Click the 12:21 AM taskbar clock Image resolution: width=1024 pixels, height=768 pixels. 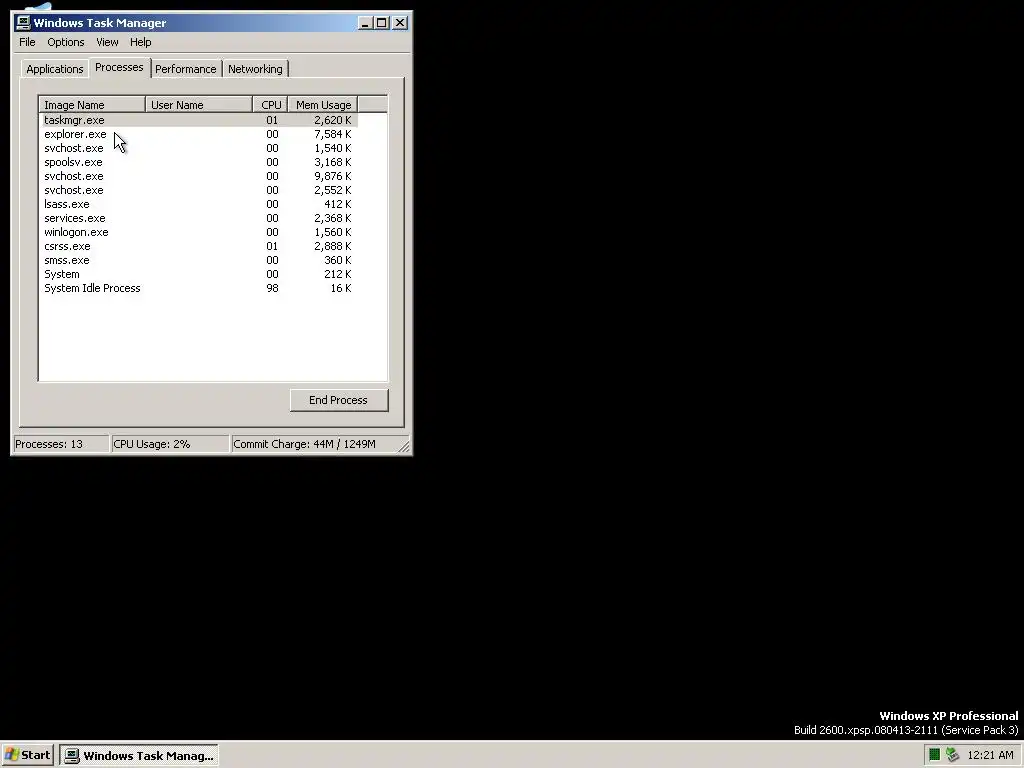point(990,756)
